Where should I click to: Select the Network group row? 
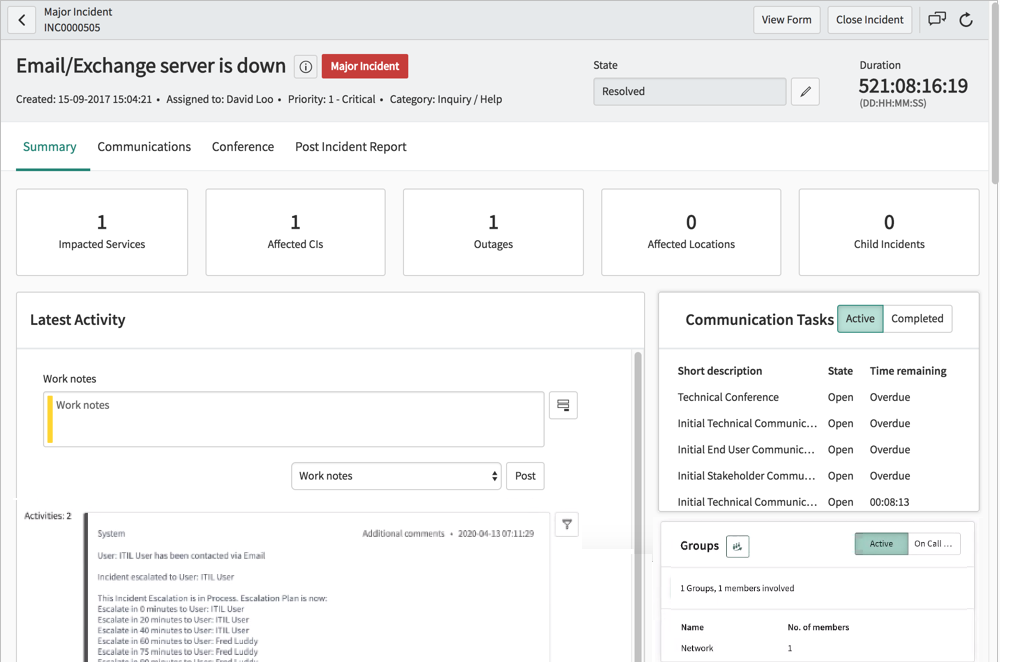pyautogui.click(x=817, y=648)
